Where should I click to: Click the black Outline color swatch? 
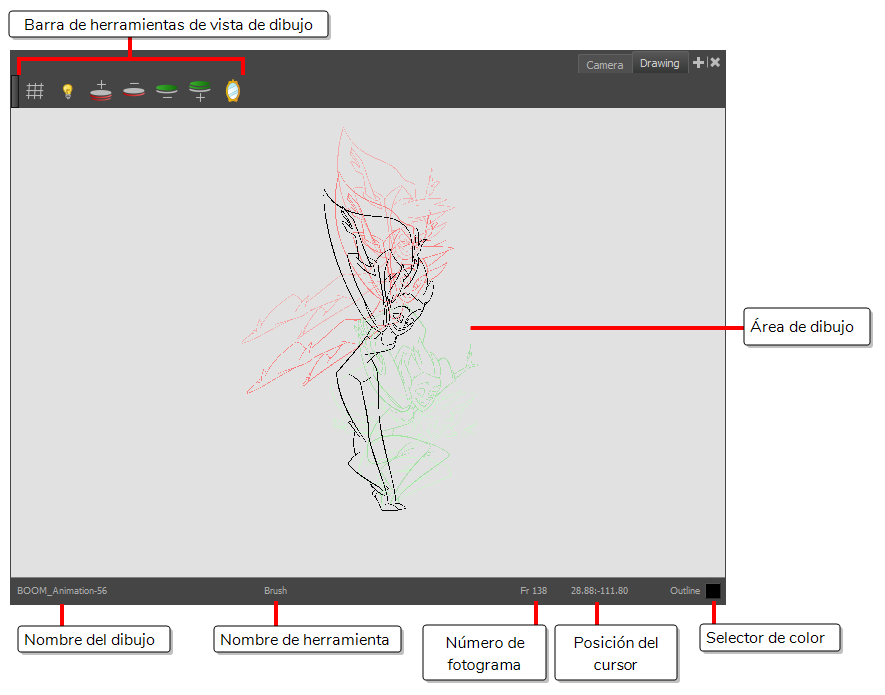(713, 591)
